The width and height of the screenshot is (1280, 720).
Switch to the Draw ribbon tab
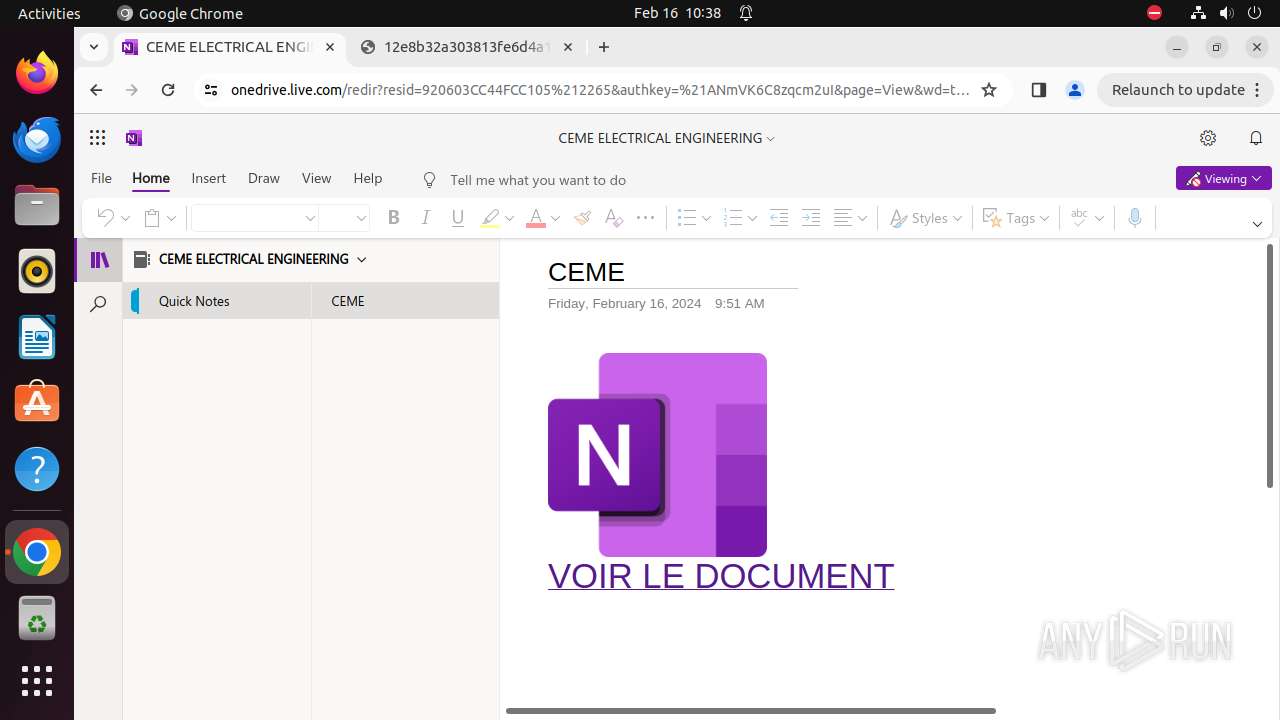[264, 178]
